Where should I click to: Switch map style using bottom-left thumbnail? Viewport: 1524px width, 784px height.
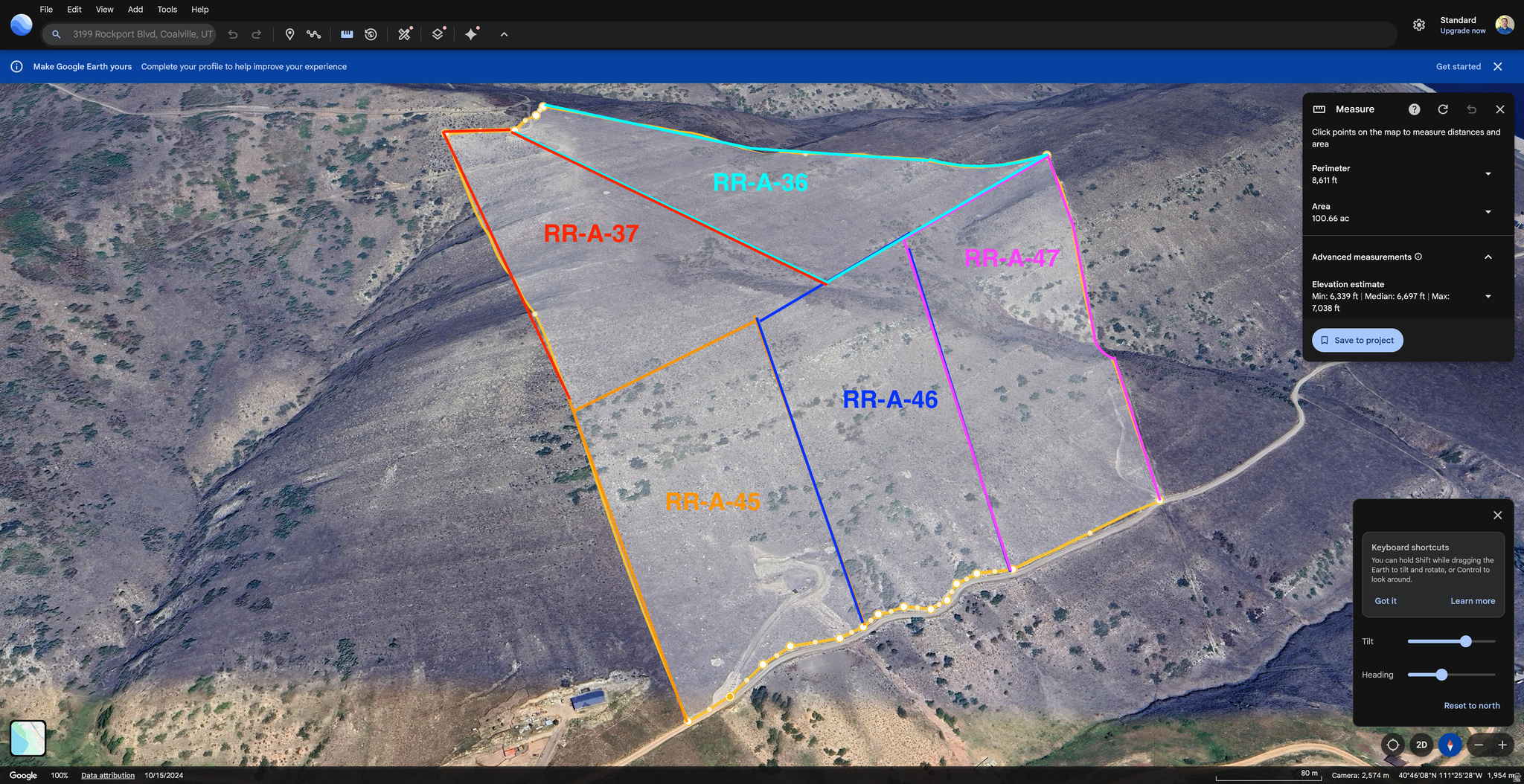28,738
